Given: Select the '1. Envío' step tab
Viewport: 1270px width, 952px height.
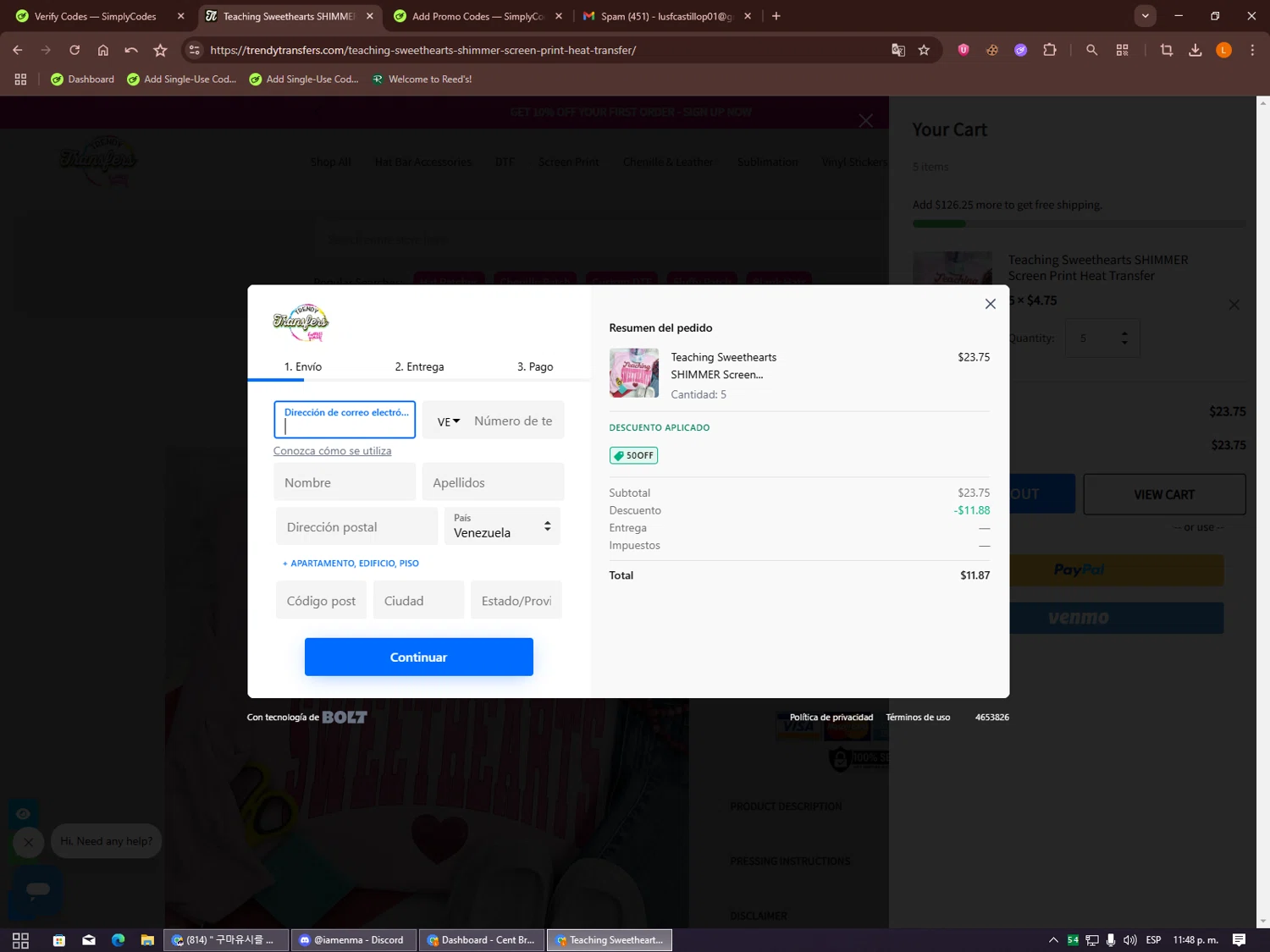Looking at the screenshot, I should click(x=303, y=366).
